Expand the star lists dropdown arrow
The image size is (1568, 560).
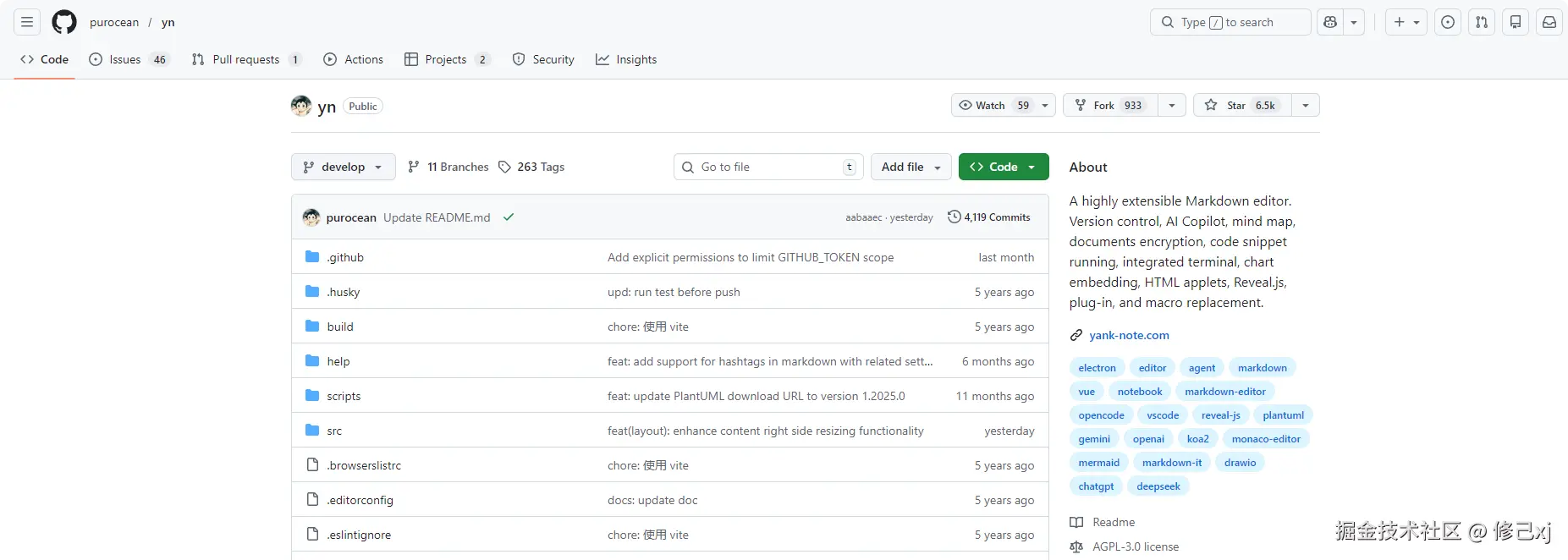point(1306,106)
